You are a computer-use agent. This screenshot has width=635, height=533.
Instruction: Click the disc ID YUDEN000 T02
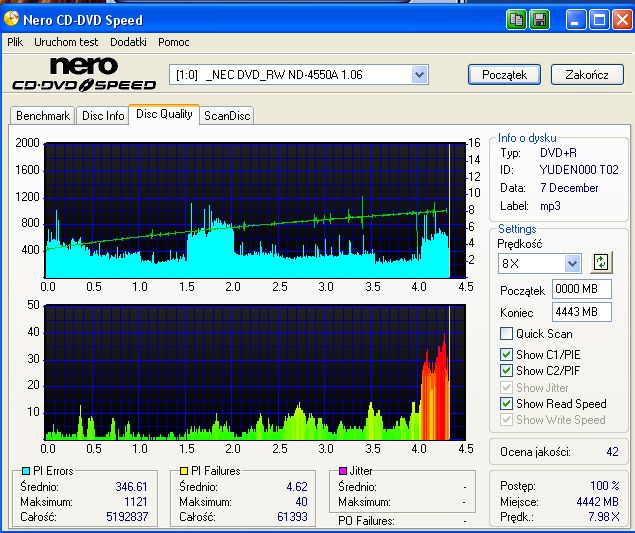[579, 170]
